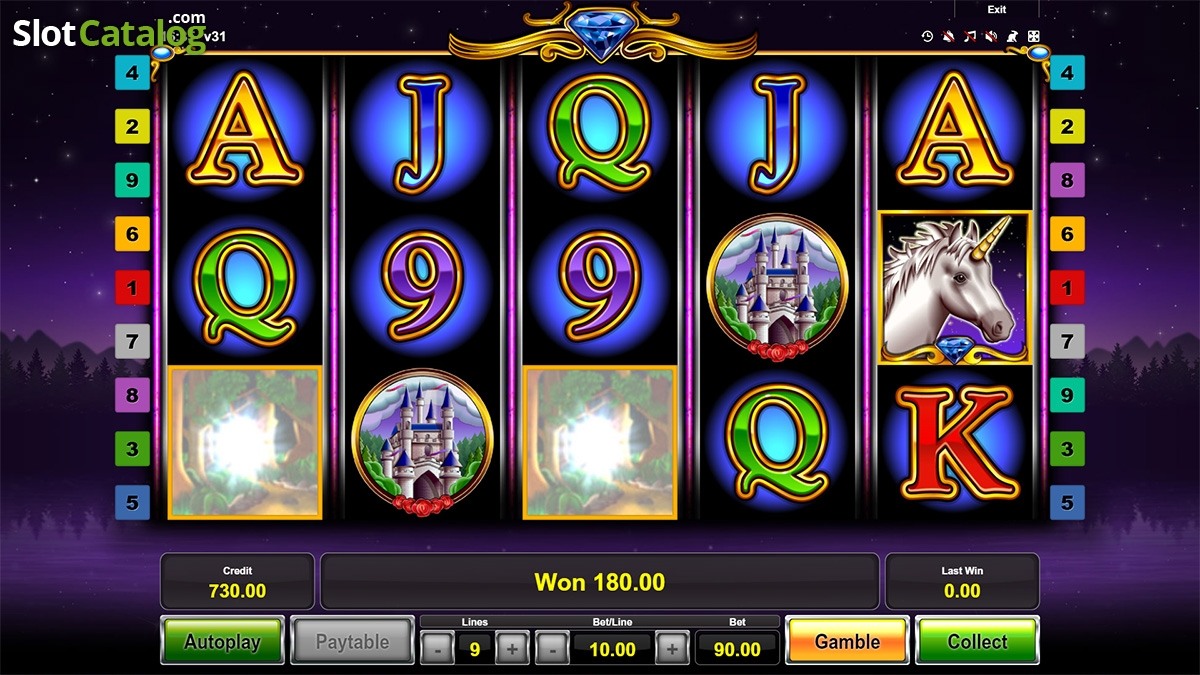The image size is (1200, 675).
Task: Toggle the muted bell notification sounds
Action: point(948,36)
